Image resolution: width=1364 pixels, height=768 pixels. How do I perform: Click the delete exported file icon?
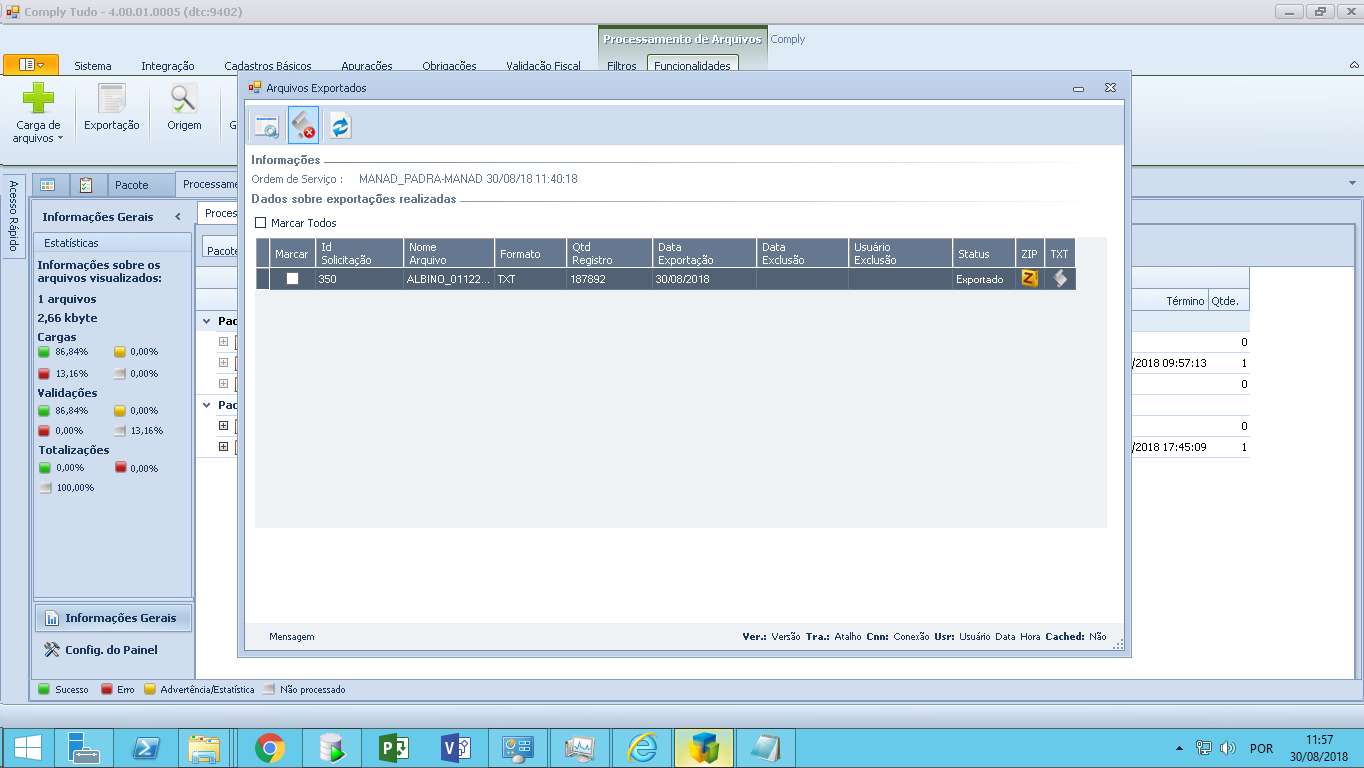(x=303, y=126)
